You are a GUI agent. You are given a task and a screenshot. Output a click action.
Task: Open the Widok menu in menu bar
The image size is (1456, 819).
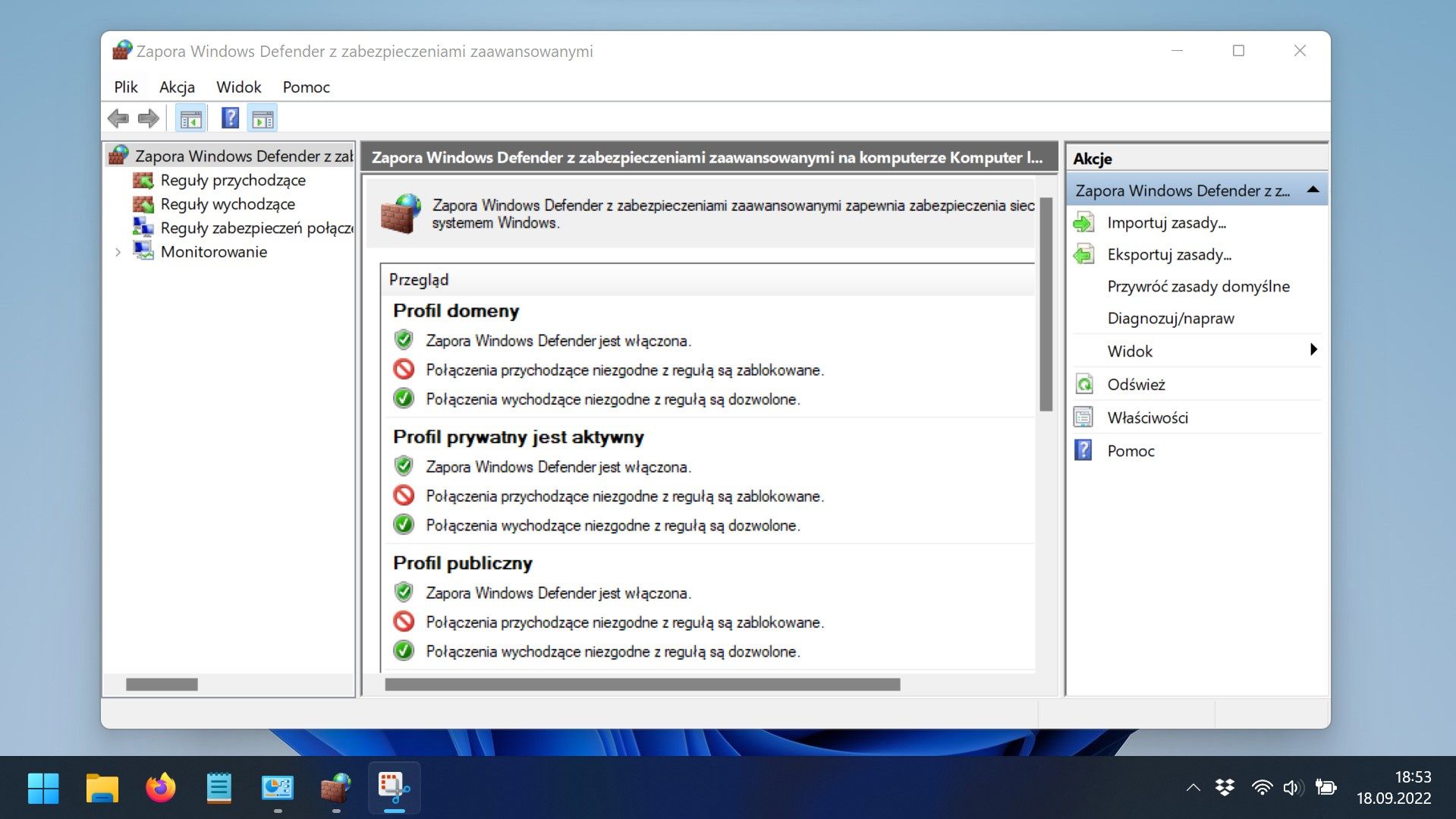pos(238,87)
